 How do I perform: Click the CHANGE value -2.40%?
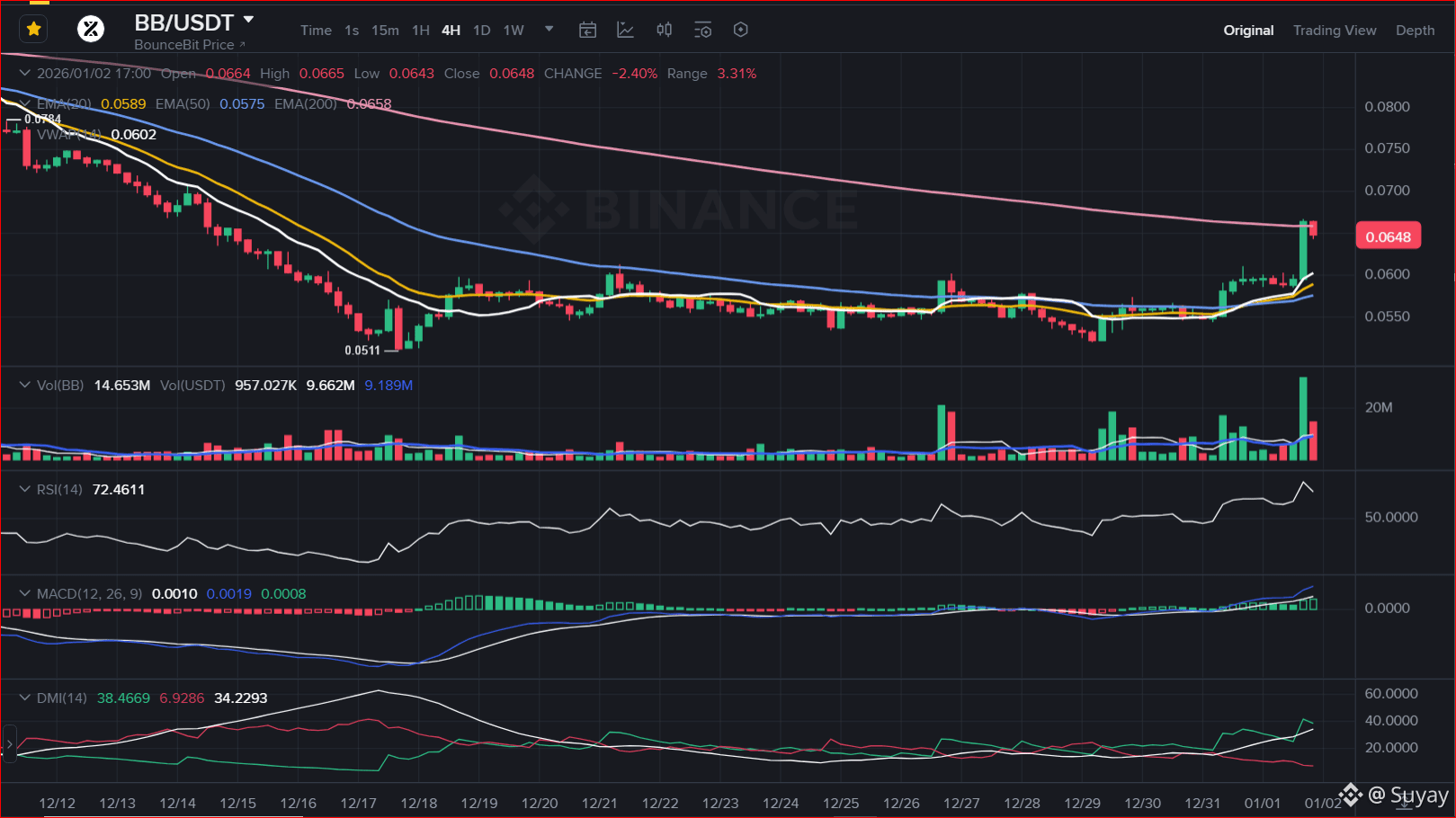pos(635,74)
